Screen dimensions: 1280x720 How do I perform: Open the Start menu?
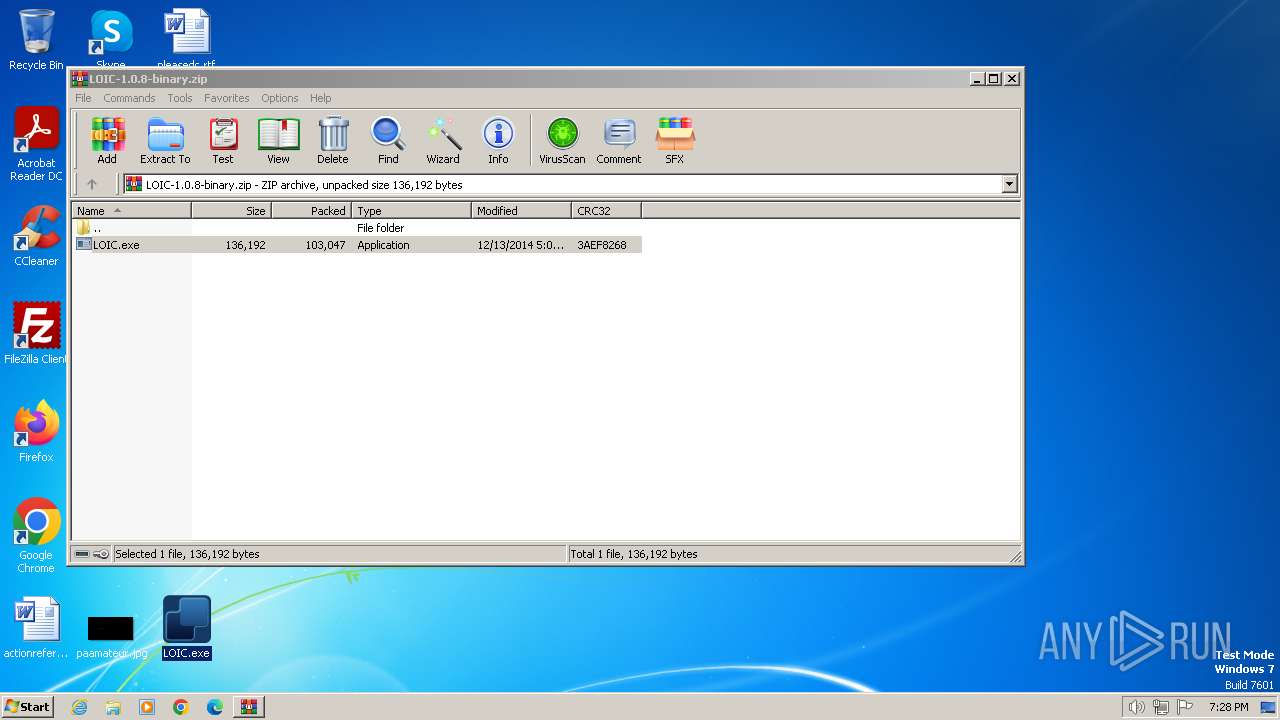tap(27, 706)
